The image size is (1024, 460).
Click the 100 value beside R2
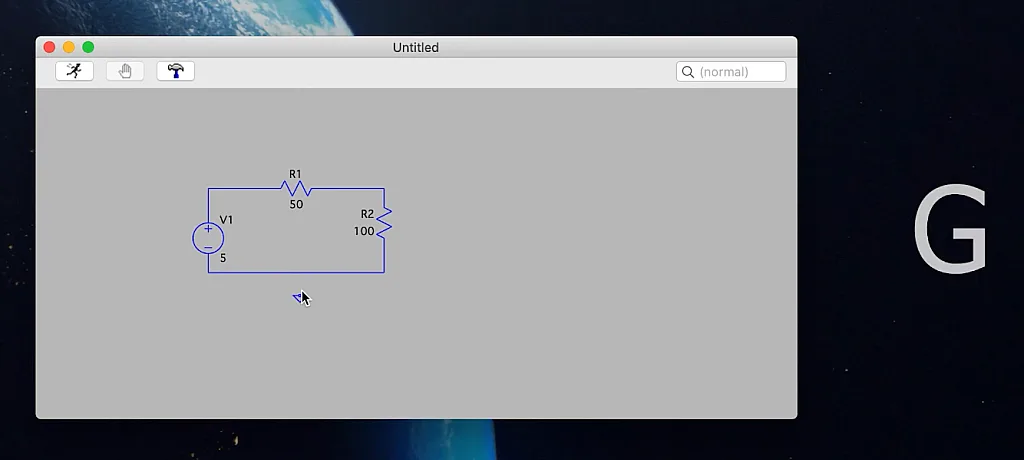(364, 231)
